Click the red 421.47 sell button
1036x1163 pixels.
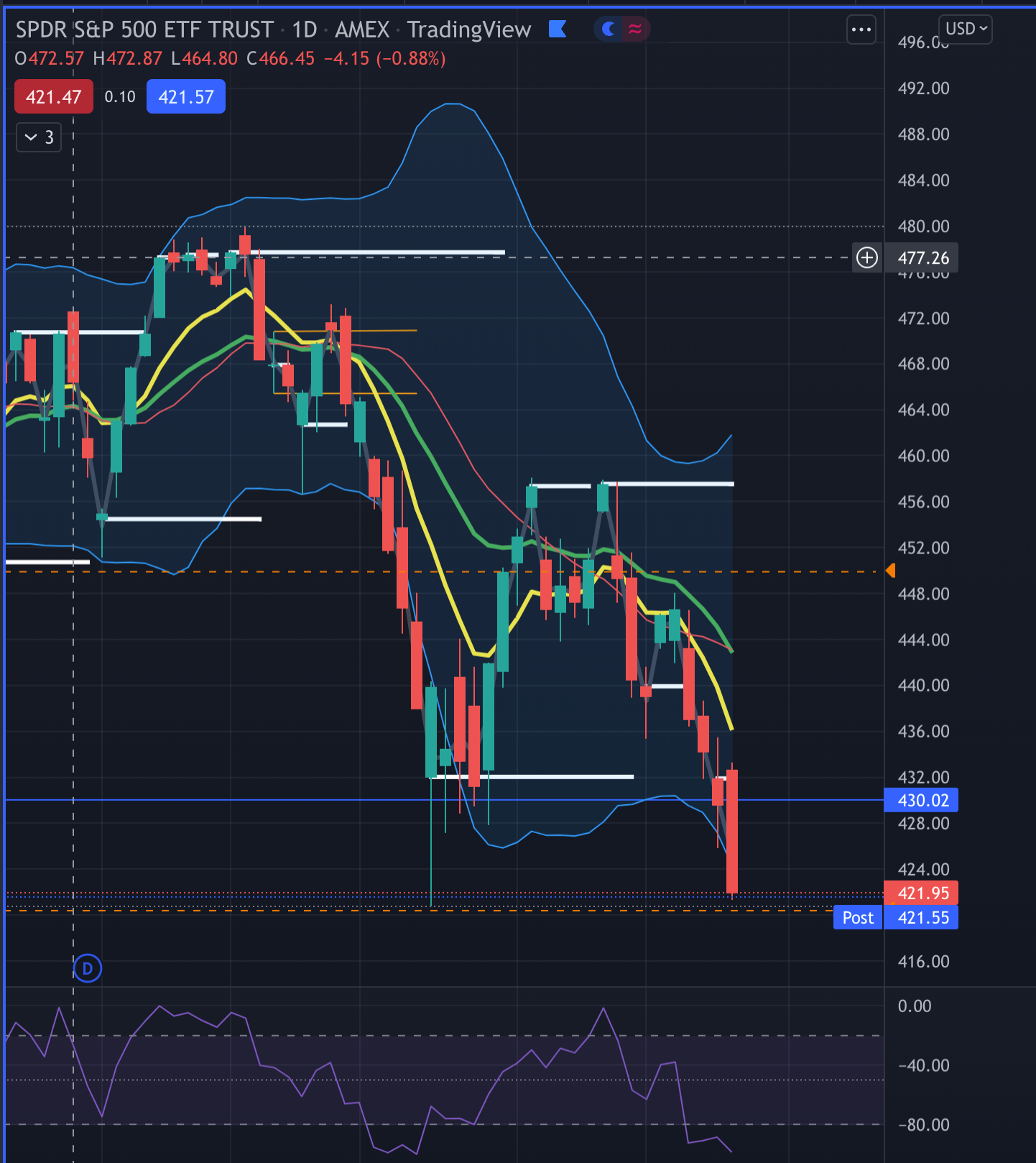tap(54, 97)
